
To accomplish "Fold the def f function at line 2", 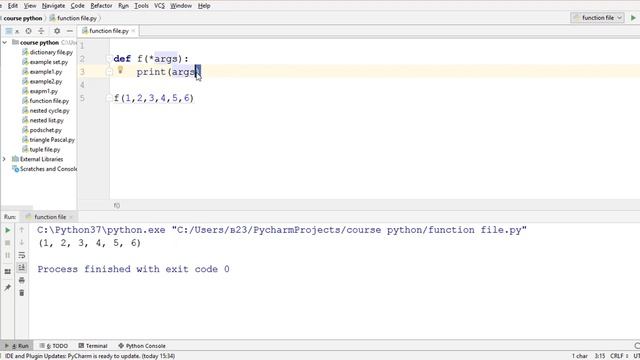I will click(x=109, y=59).
